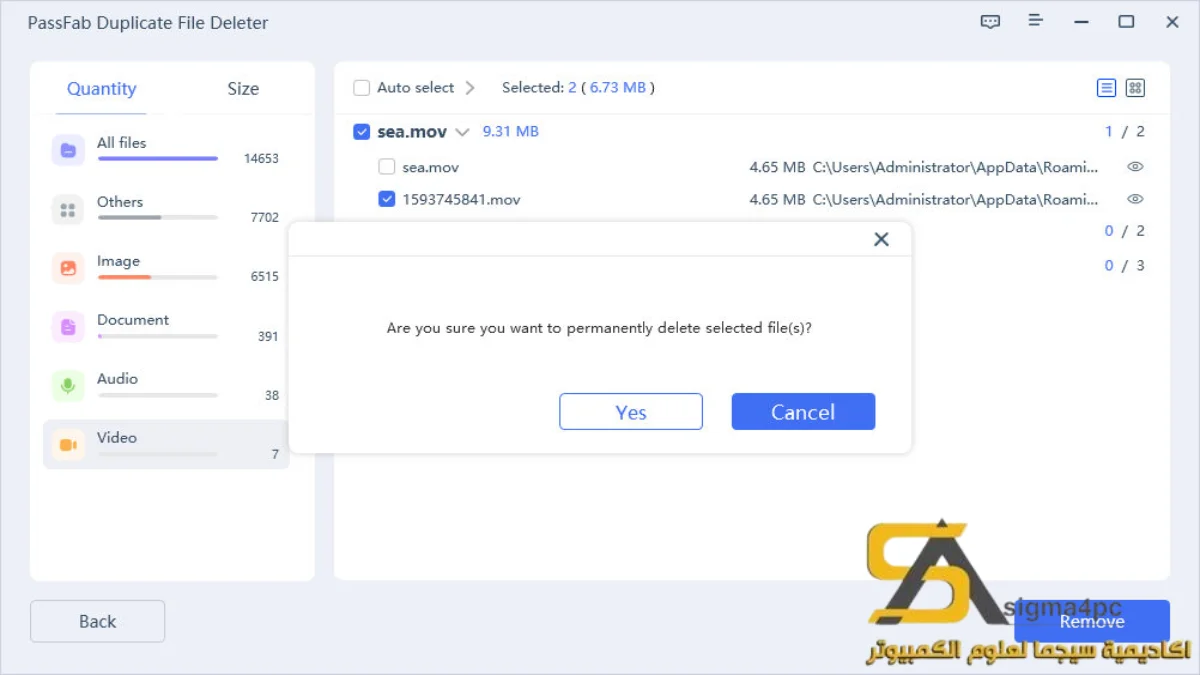Click the 14653 All files count

[x=261, y=159]
